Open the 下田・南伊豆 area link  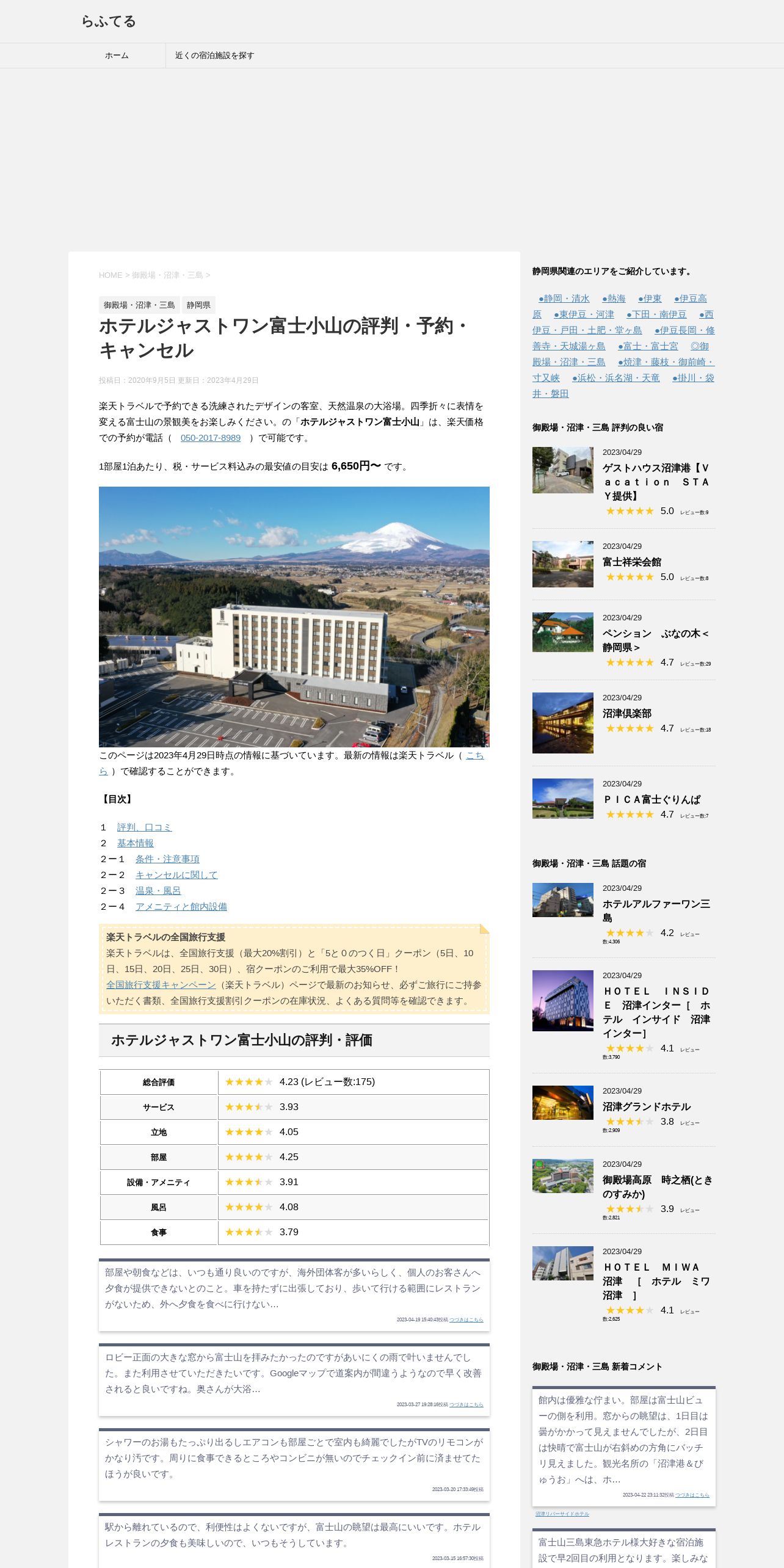(656, 314)
